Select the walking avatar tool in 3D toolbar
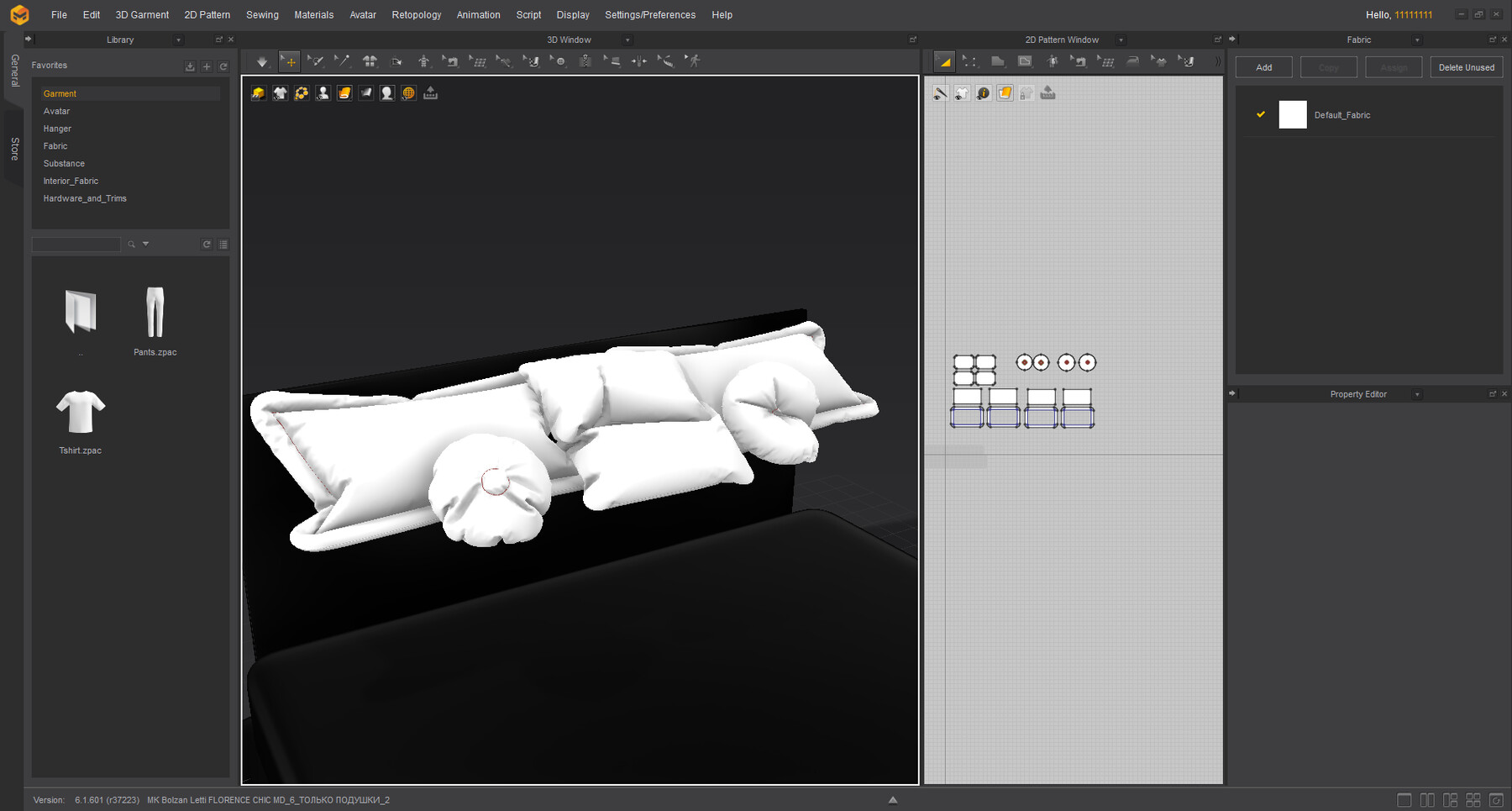The height and width of the screenshot is (811, 1512). (x=694, y=61)
